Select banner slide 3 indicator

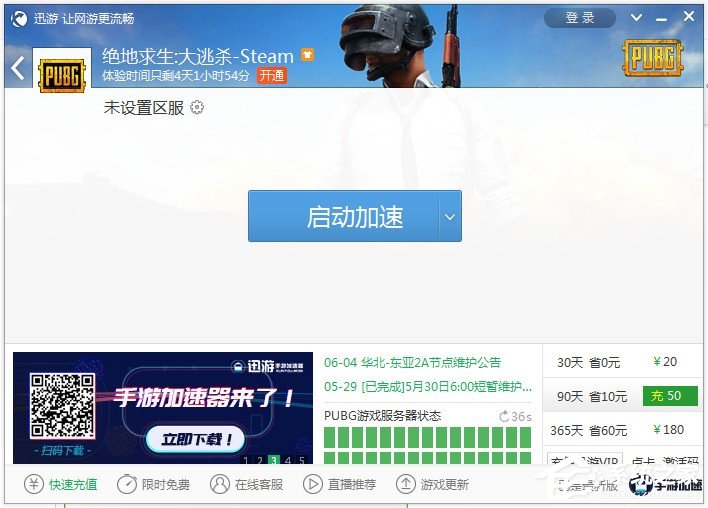[273, 460]
